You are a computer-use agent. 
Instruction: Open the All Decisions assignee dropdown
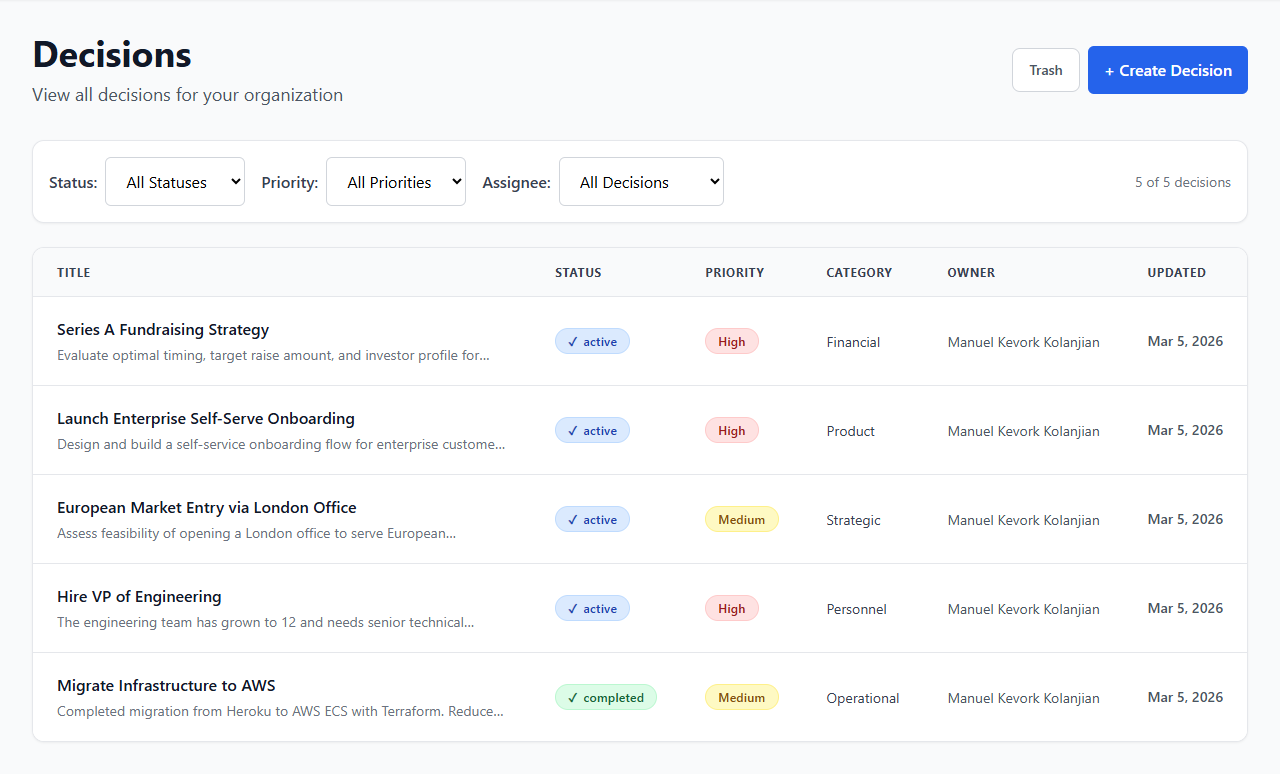641,181
